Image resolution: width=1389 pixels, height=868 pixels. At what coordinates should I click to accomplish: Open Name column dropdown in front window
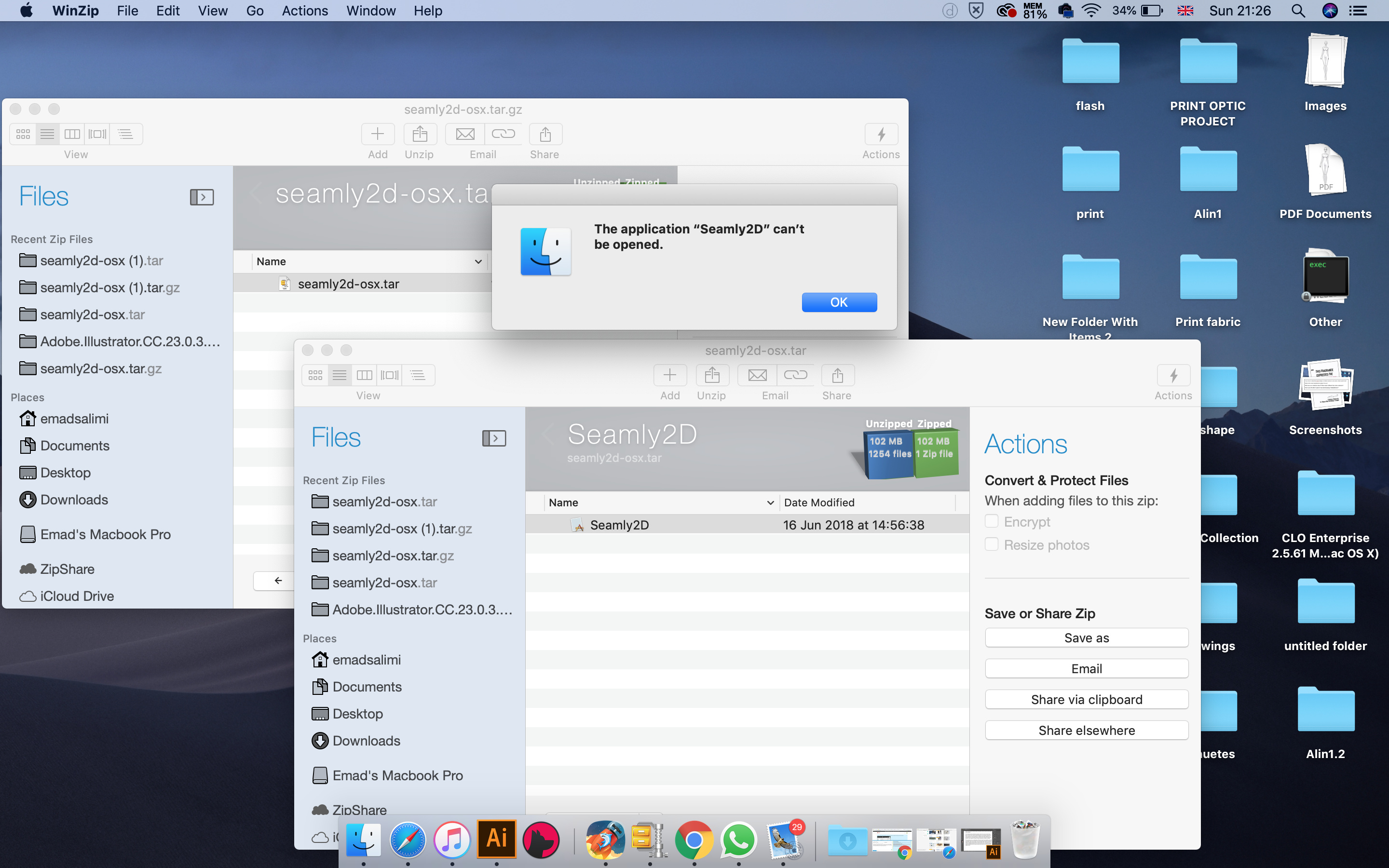[x=770, y=503]
